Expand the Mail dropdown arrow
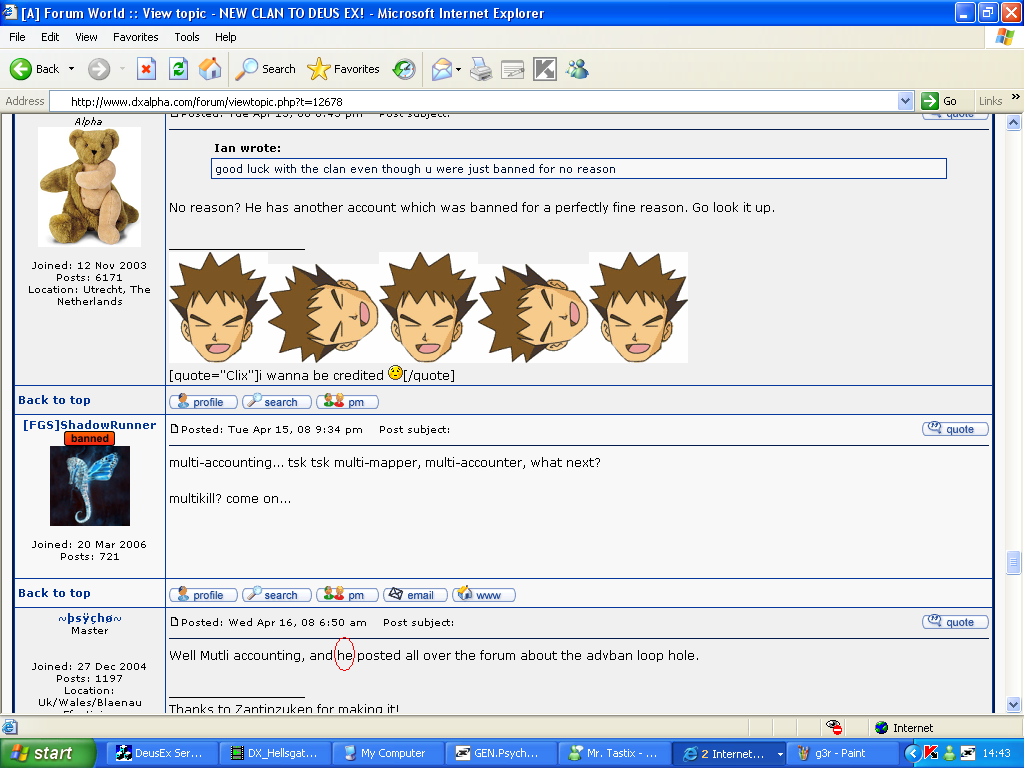This screenshot has height=768, width=1024. click(x=458, y=69)
